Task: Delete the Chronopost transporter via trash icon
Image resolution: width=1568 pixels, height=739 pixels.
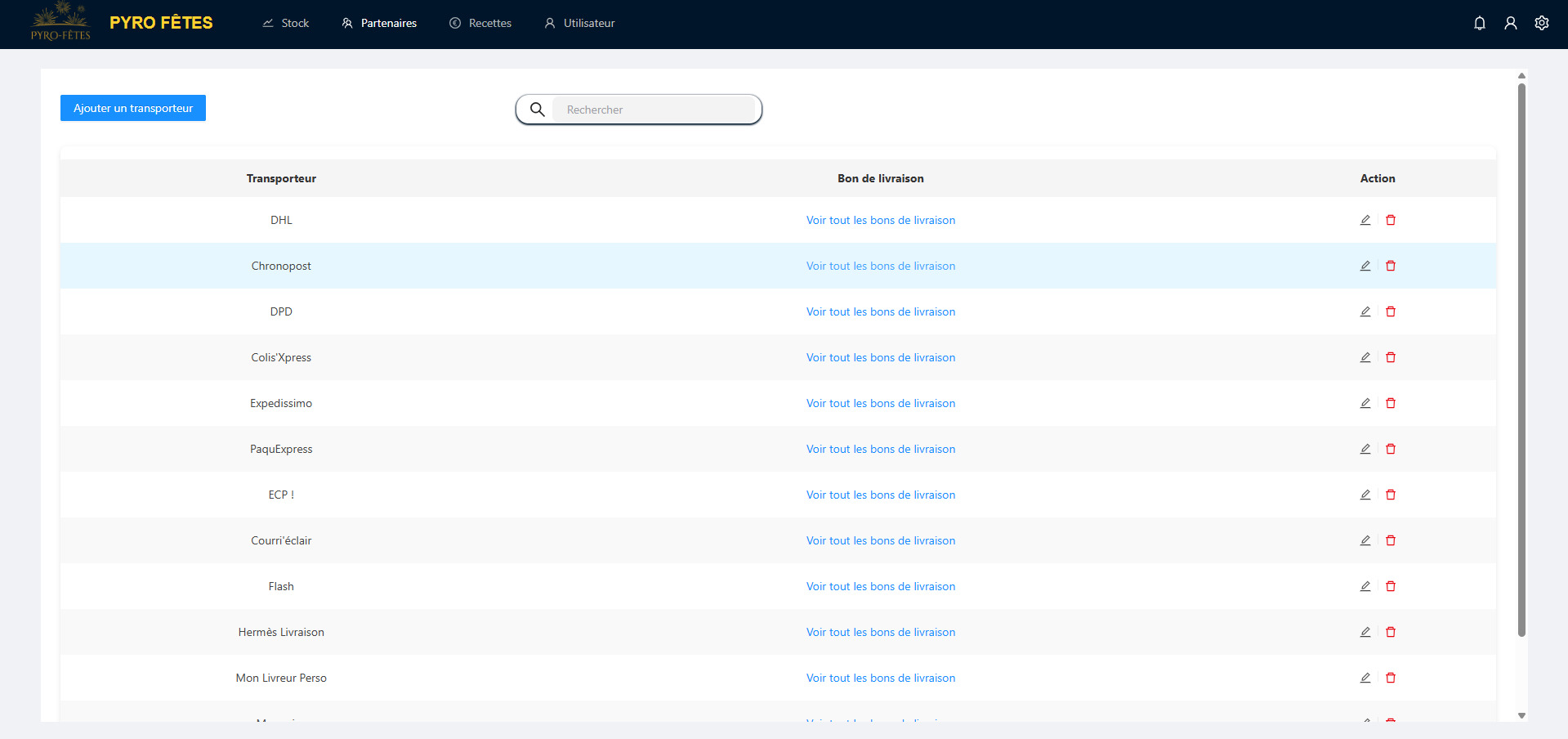Action: [1391, 266]
